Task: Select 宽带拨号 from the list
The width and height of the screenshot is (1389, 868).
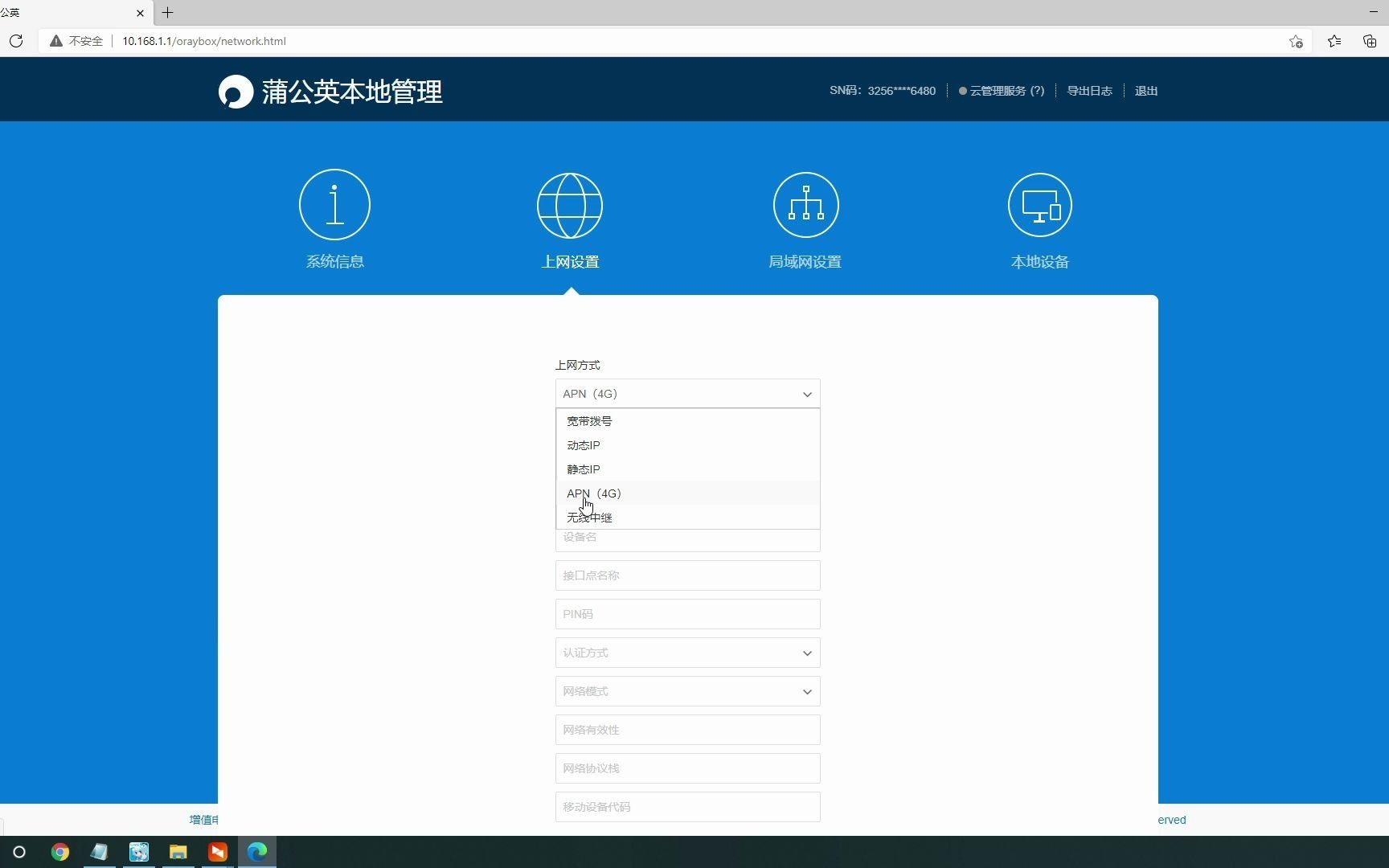Action: [x=687, y=421]
